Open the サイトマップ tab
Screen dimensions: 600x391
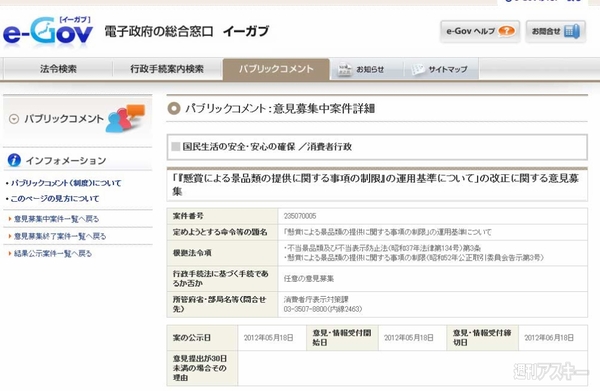point(441,69)
